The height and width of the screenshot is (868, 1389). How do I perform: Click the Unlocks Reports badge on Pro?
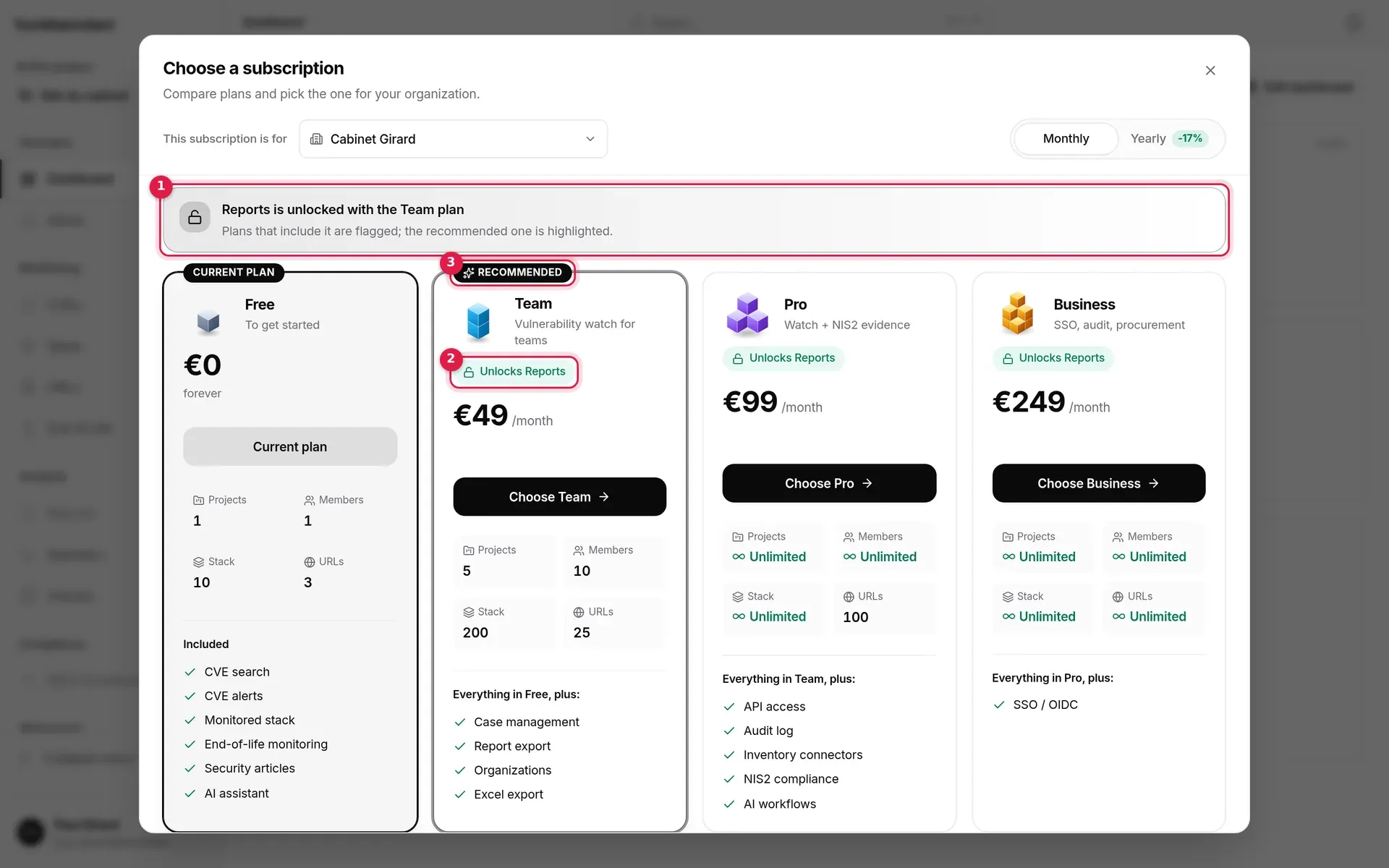point(783,358)
